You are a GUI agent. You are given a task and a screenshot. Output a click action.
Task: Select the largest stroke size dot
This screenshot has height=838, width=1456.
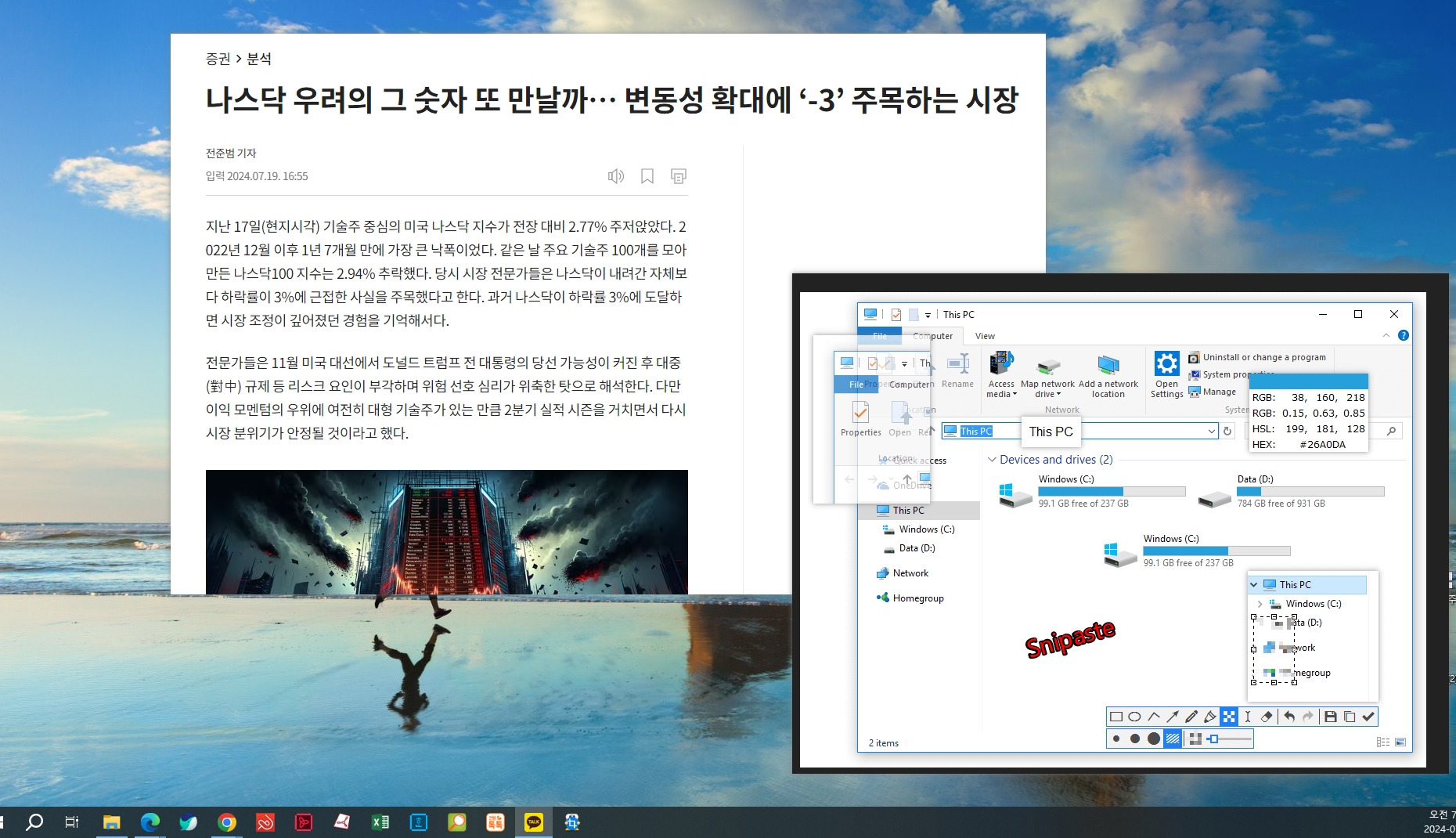tap(1152, 739)
